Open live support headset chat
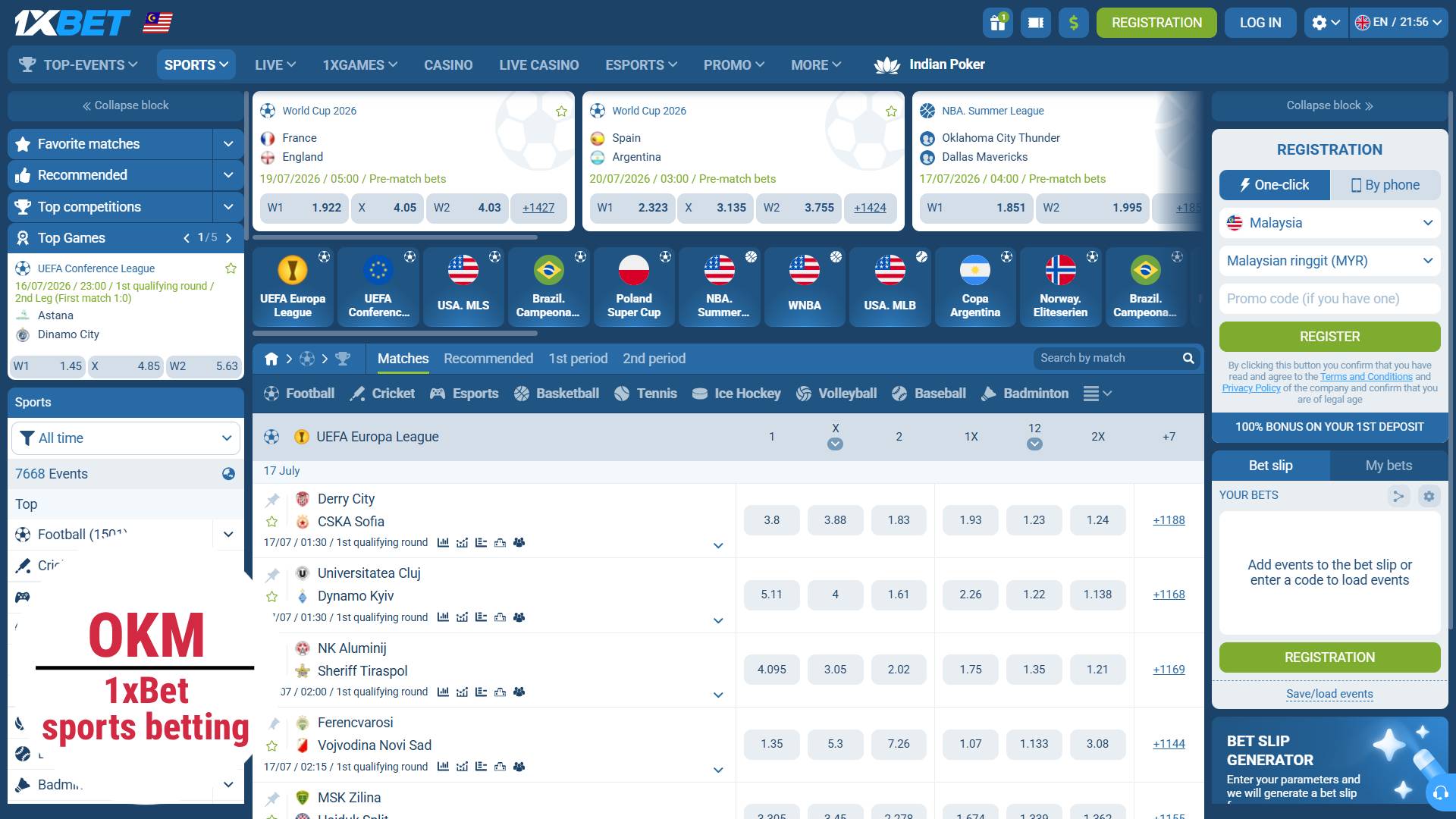 point(1439,793)
